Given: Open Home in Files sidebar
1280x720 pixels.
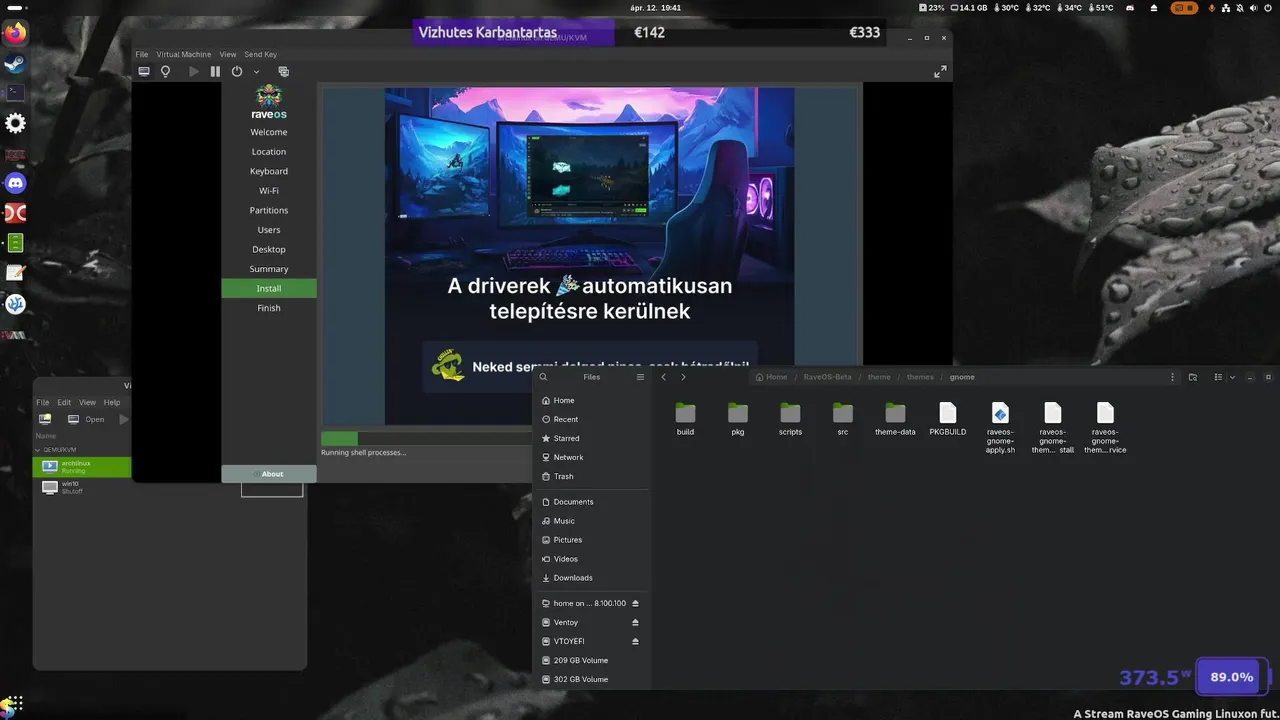Looking at the screenshot, I should 593,400.
